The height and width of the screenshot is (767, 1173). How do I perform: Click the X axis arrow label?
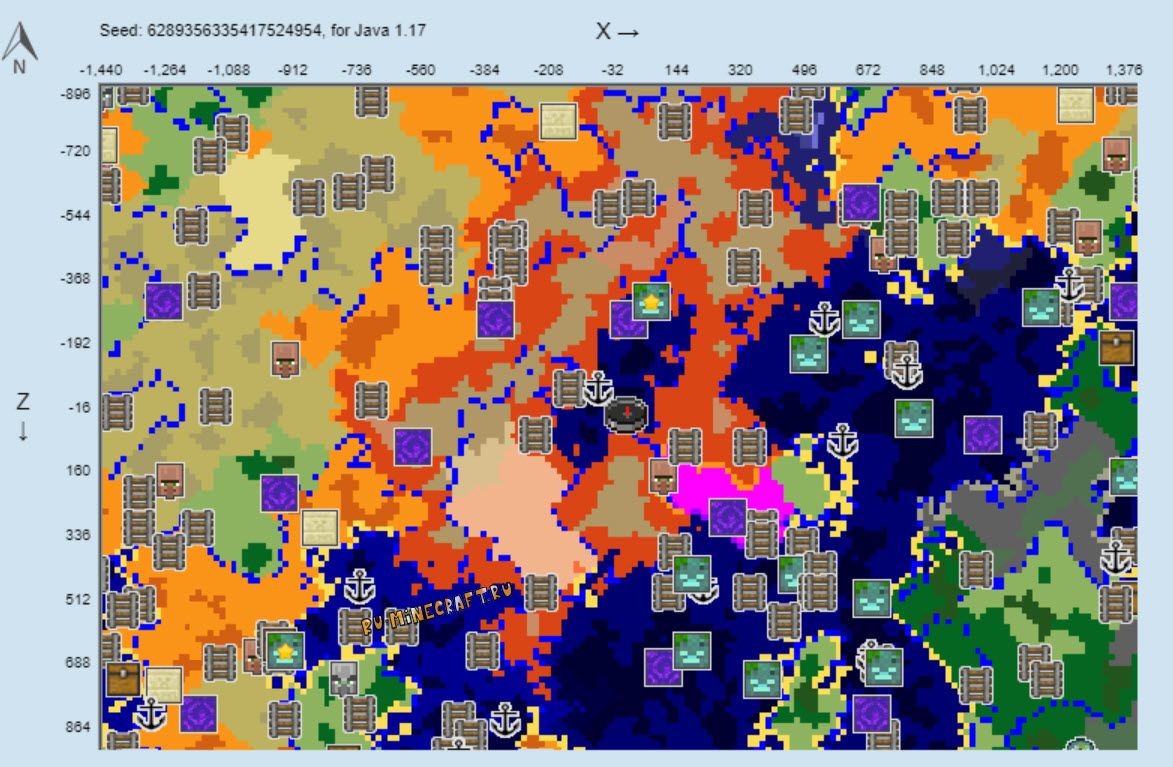pos(618,31)
